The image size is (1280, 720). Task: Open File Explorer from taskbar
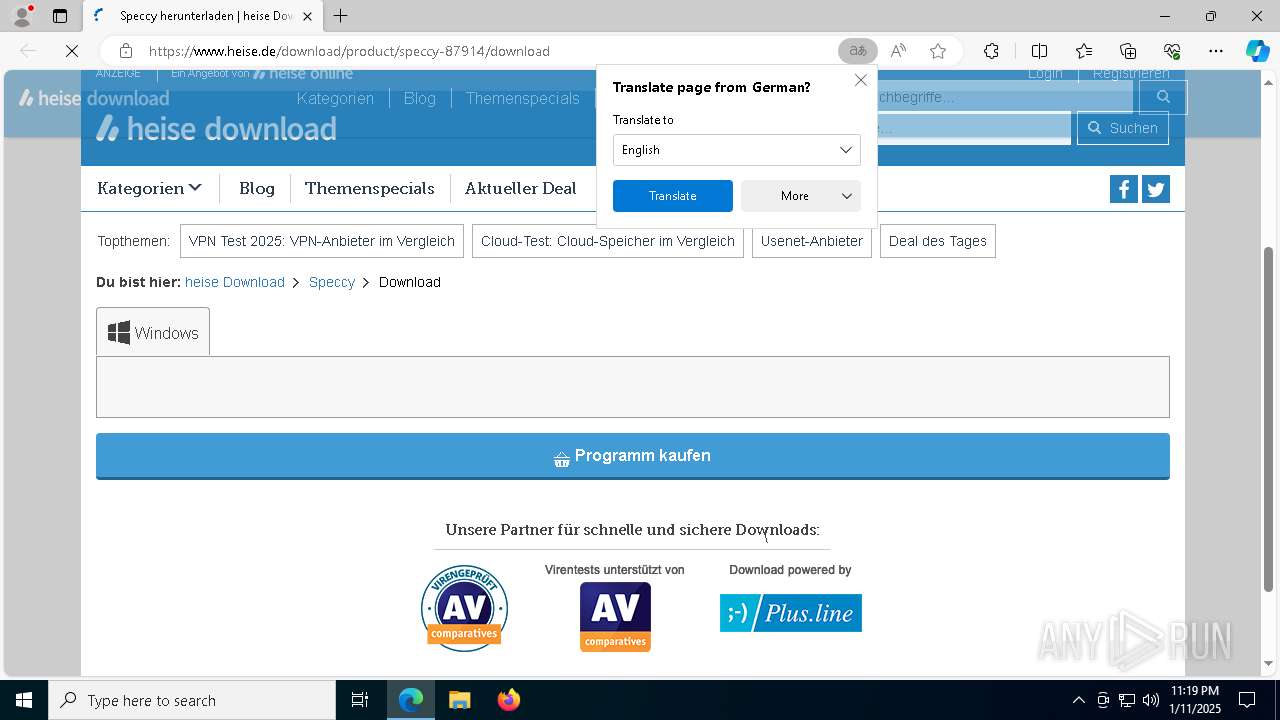459,700
